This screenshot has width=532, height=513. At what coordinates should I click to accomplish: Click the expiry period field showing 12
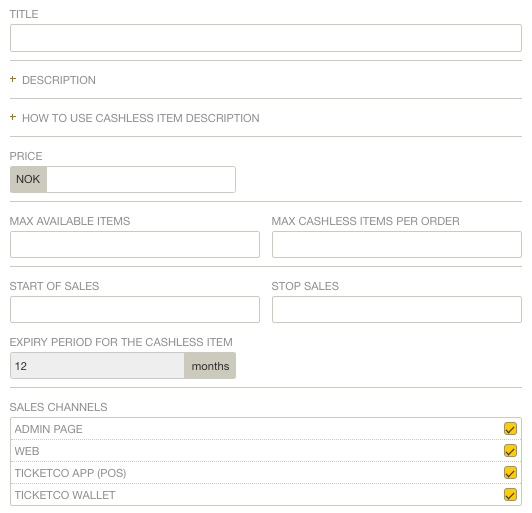[97, 366]
